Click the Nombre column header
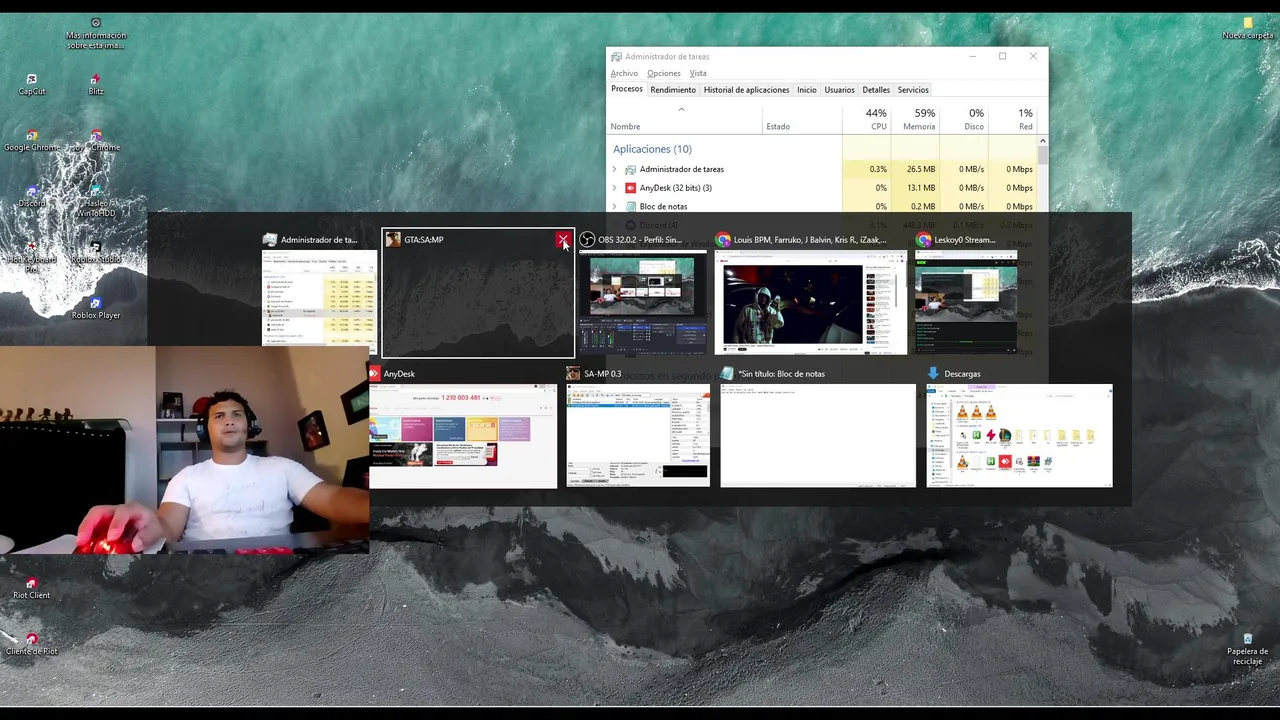The height and width of the screenshot is (720, 1280). (x=684, y=118)
